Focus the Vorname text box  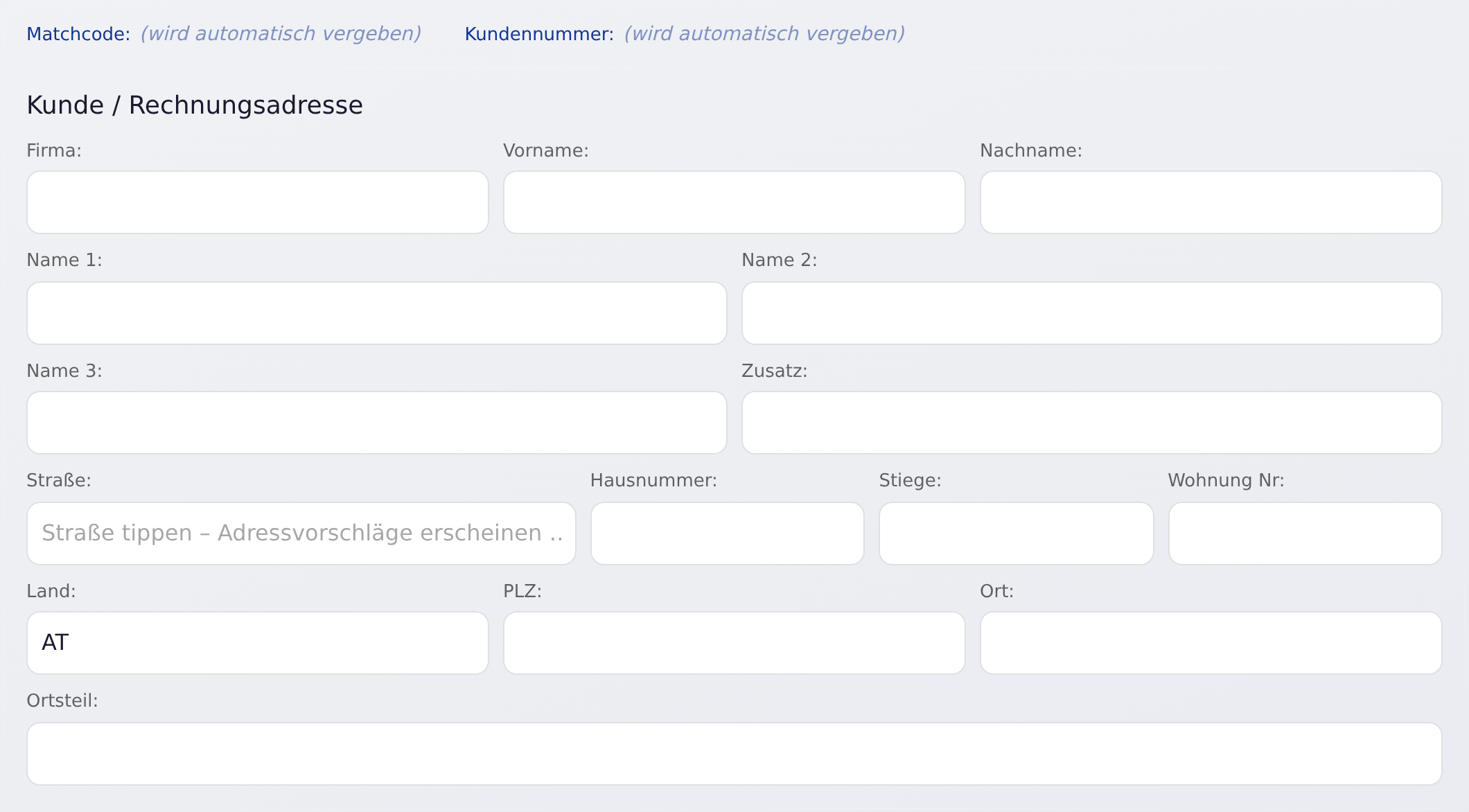click(734, 202)
